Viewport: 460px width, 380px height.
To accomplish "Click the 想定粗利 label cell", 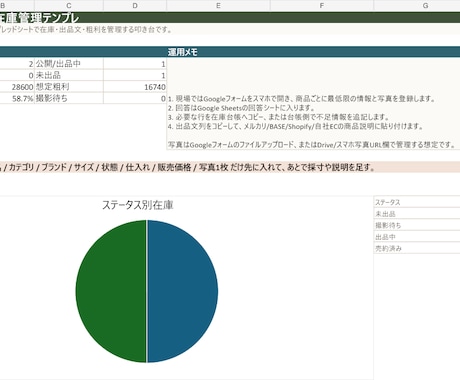I will (69, 87).
